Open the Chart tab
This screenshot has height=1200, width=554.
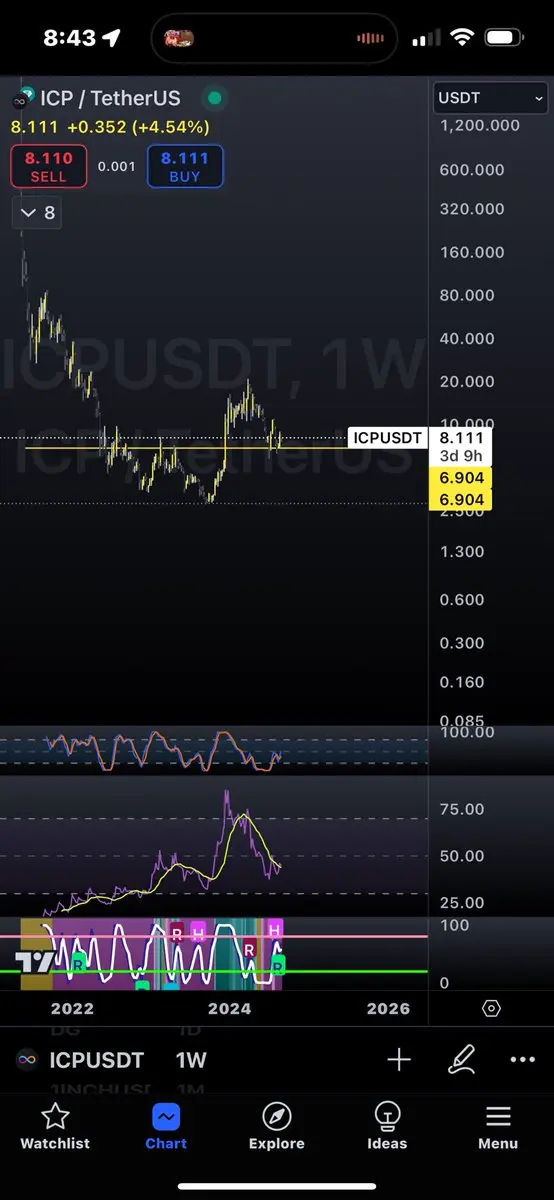click(166, 1126)
